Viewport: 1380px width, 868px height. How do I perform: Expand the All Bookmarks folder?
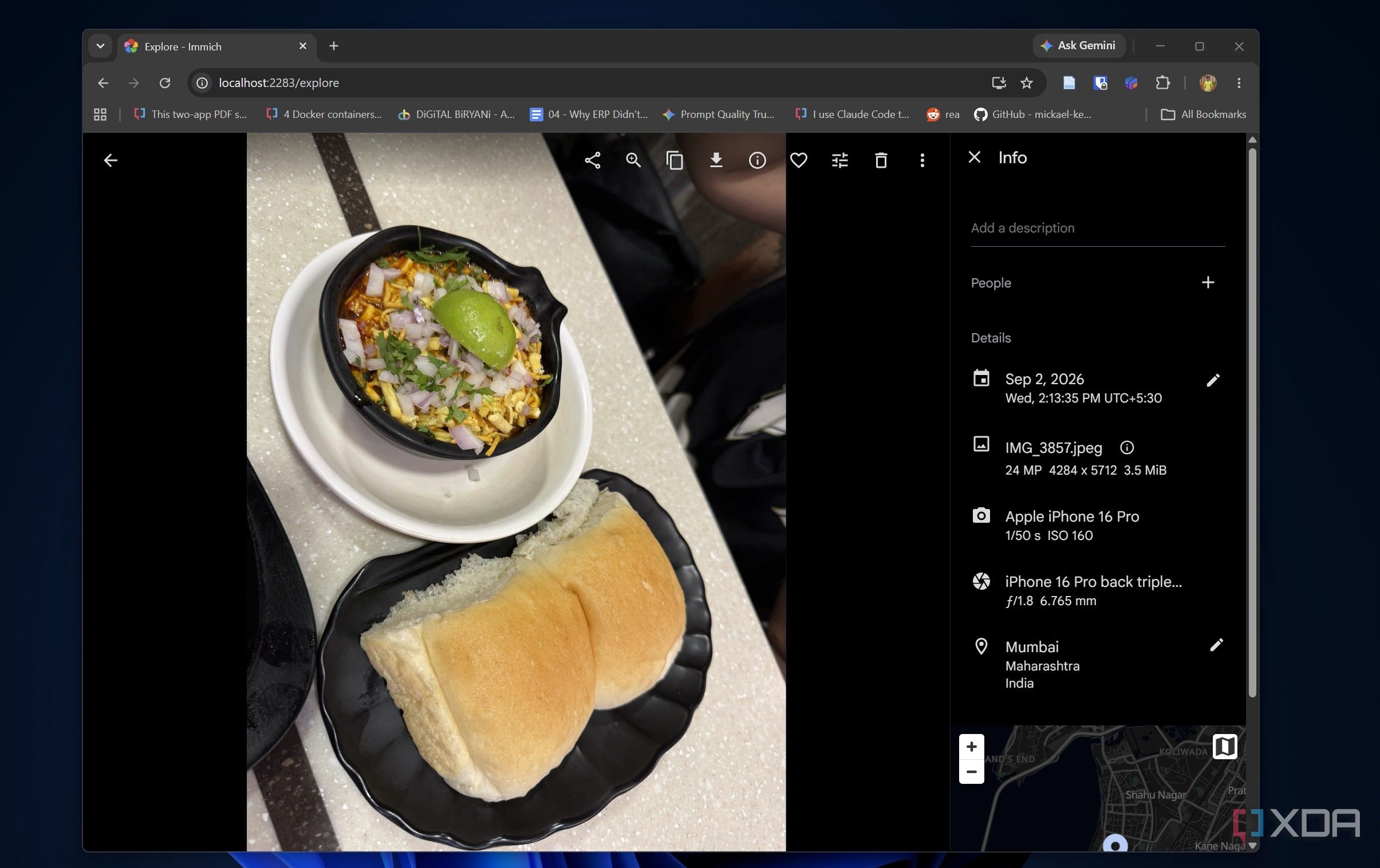pyautogui.click(x=1203, y=115)
